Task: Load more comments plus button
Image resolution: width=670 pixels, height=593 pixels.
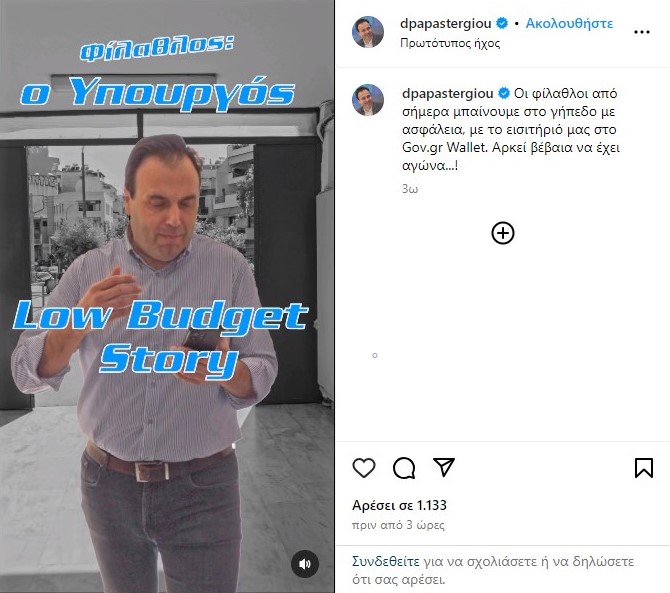Action: coord(502,233)
